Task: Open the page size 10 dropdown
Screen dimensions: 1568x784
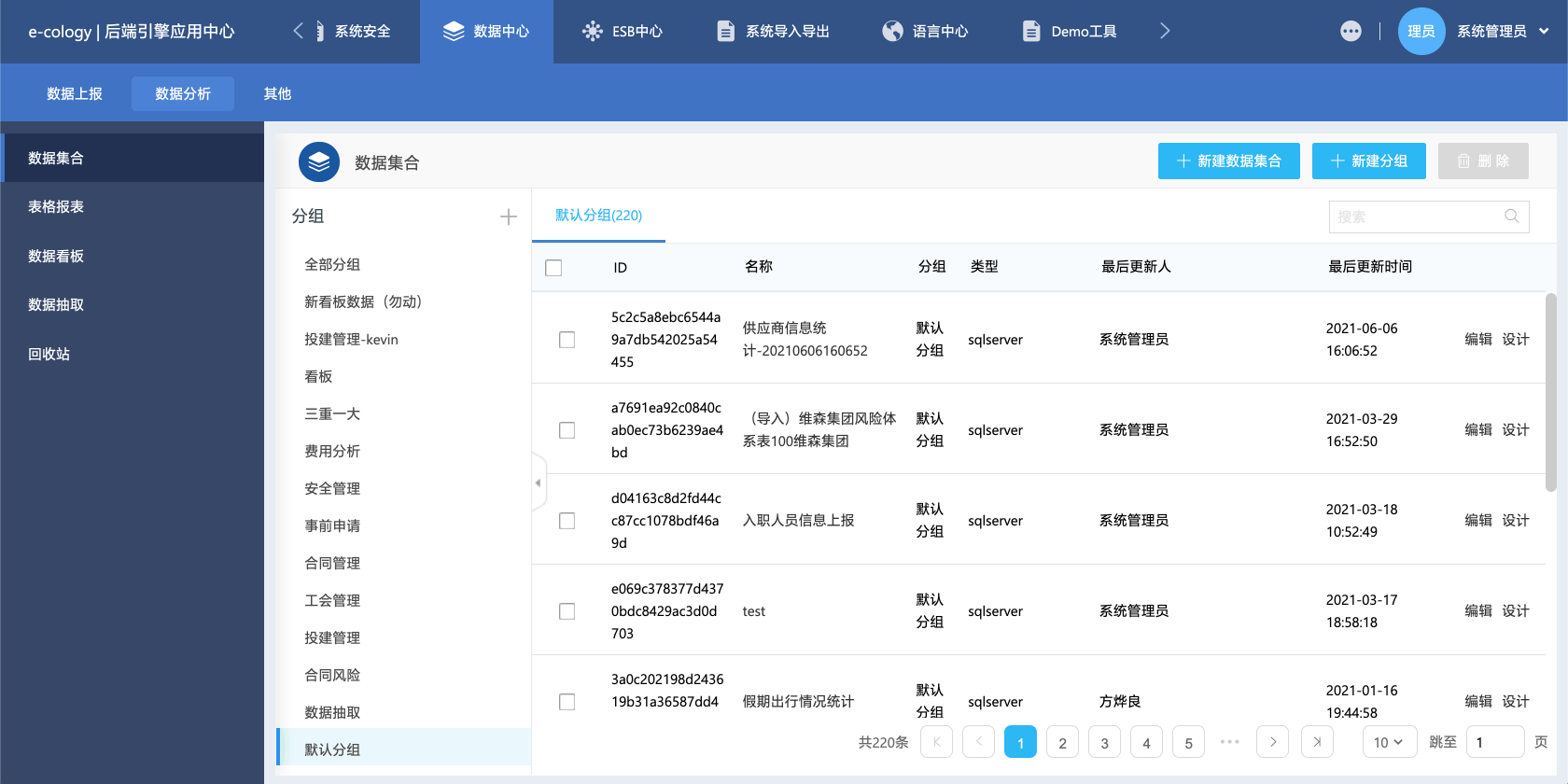Action: 1389,742
